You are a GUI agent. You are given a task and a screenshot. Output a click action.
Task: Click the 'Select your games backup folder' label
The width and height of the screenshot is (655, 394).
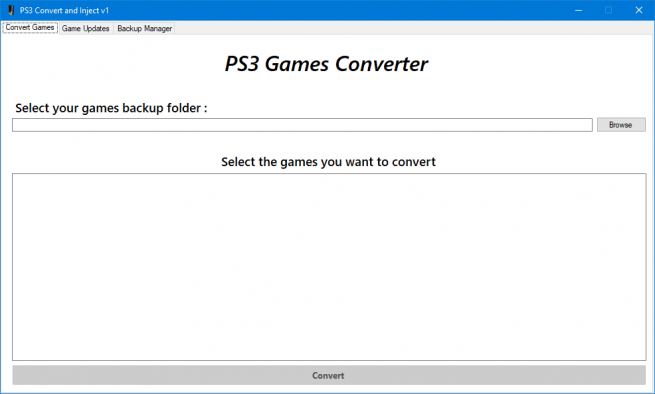[111, 108]
